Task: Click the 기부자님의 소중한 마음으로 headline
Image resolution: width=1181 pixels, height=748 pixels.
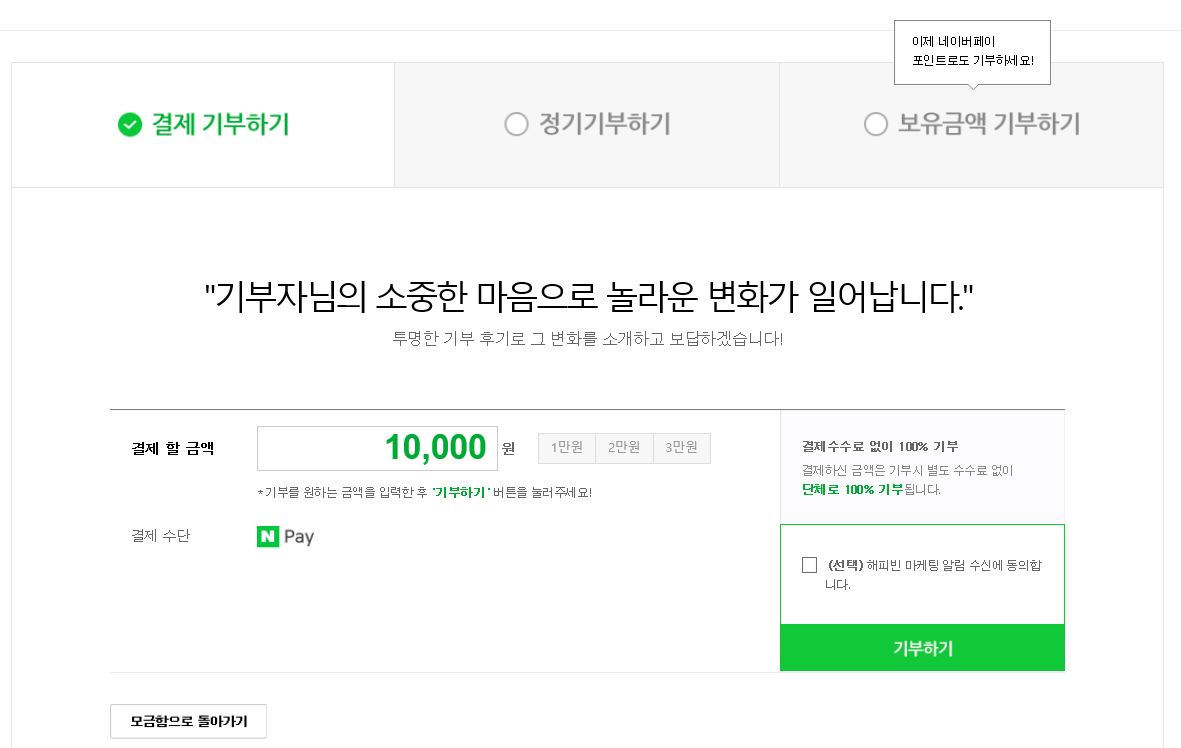Action: [589, 296]
